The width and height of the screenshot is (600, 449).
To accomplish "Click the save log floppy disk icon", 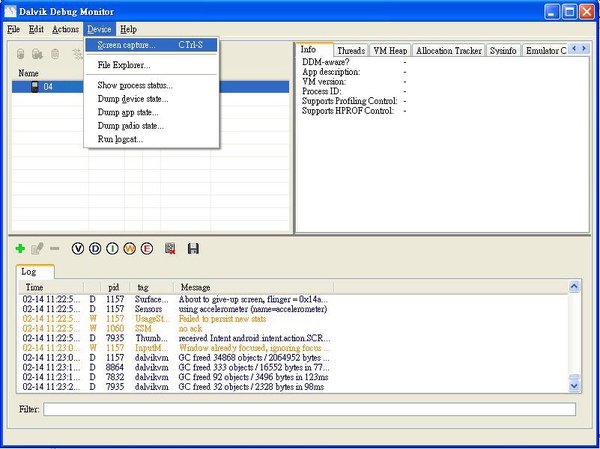I will coord(193,248).
